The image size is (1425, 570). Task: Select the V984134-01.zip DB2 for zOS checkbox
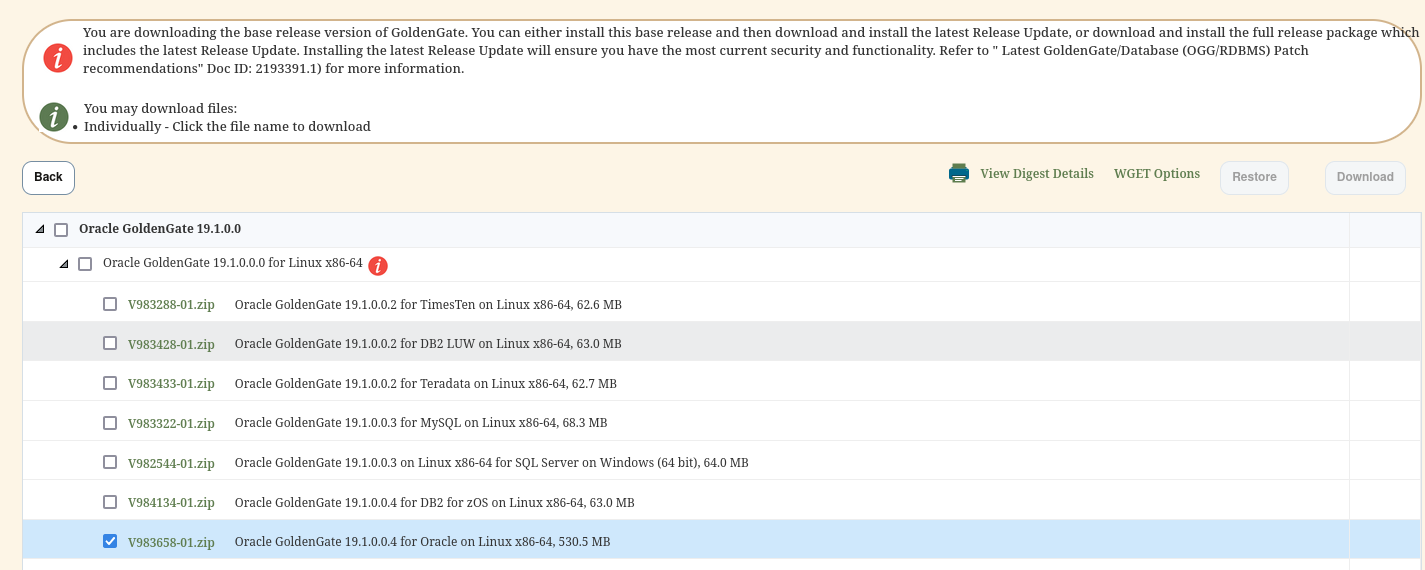110,502
